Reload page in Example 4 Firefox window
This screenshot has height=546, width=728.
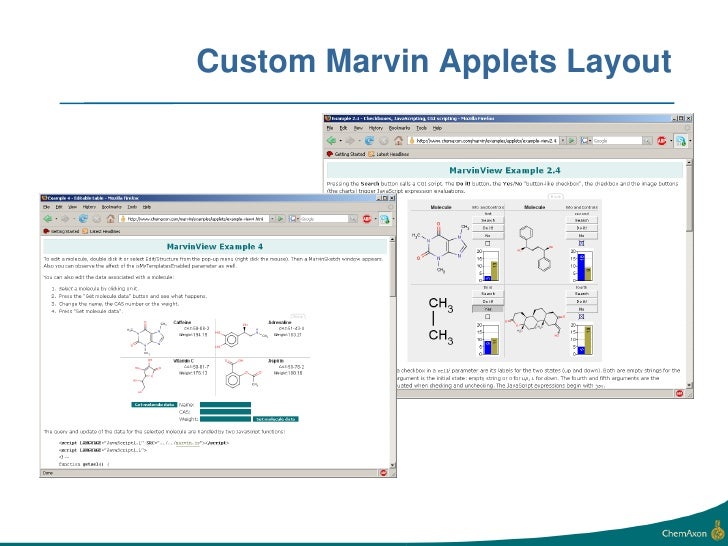[x=83, y=219]
